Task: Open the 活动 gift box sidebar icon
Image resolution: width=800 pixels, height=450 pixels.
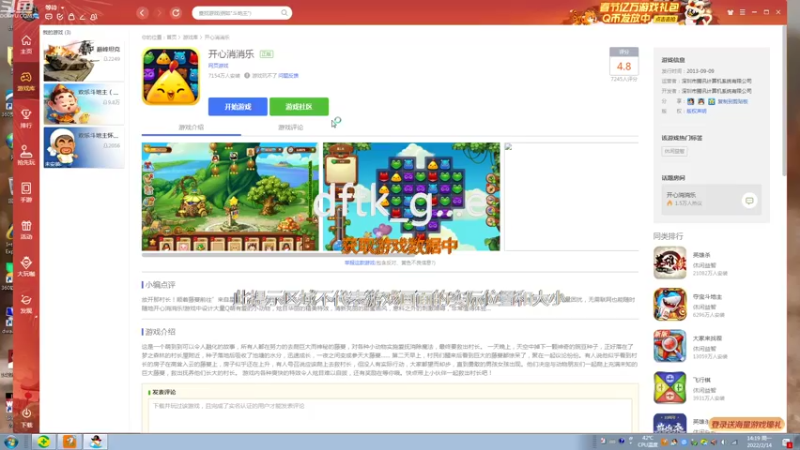Action: coord(26,230)
